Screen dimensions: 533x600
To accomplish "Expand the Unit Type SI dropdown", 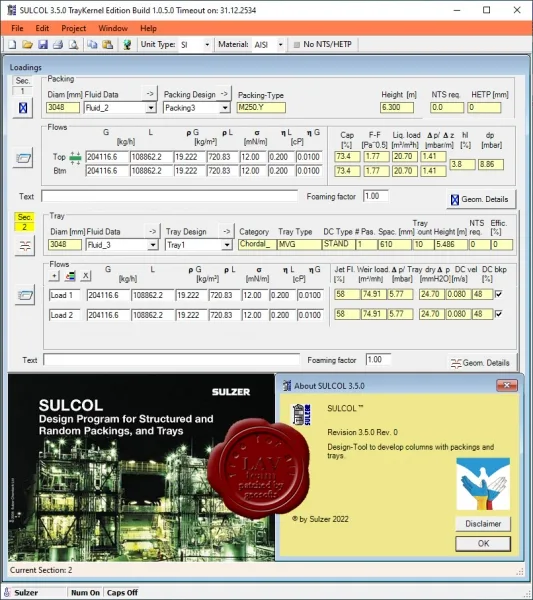I will pyautogui.click(x=207, y=45).
